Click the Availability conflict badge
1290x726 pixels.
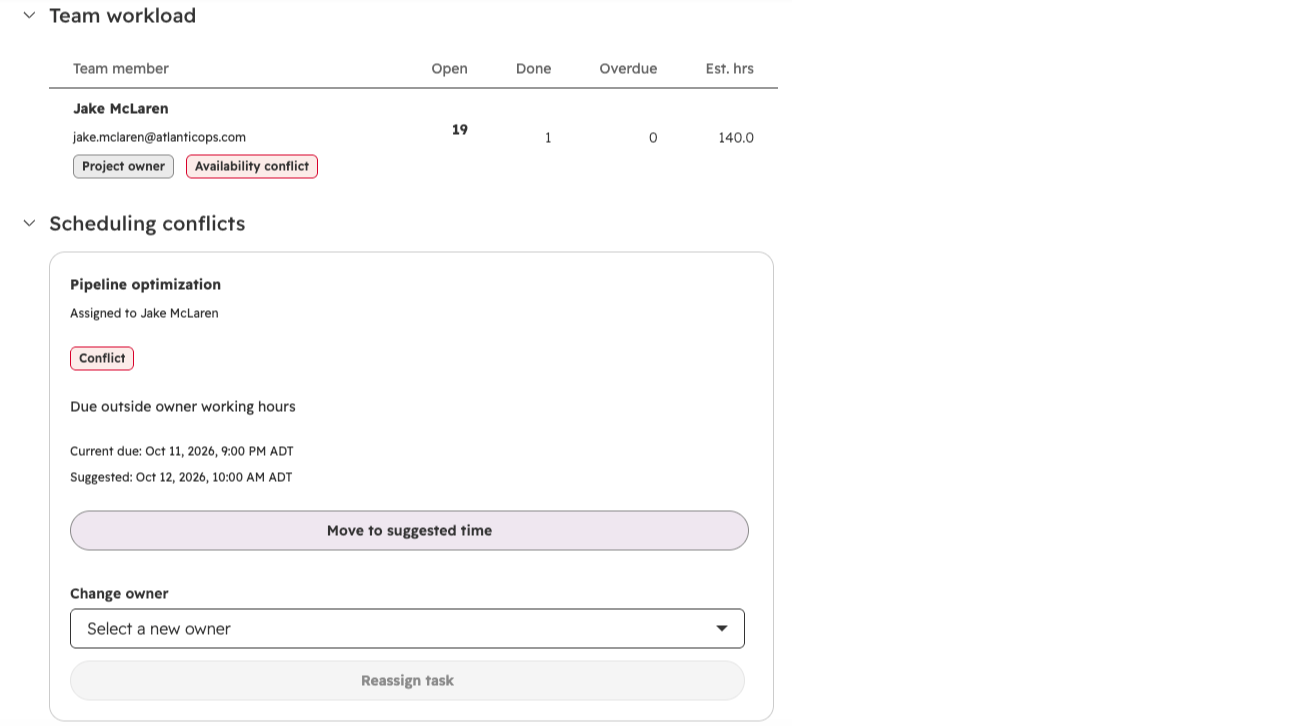pos(252,166)
